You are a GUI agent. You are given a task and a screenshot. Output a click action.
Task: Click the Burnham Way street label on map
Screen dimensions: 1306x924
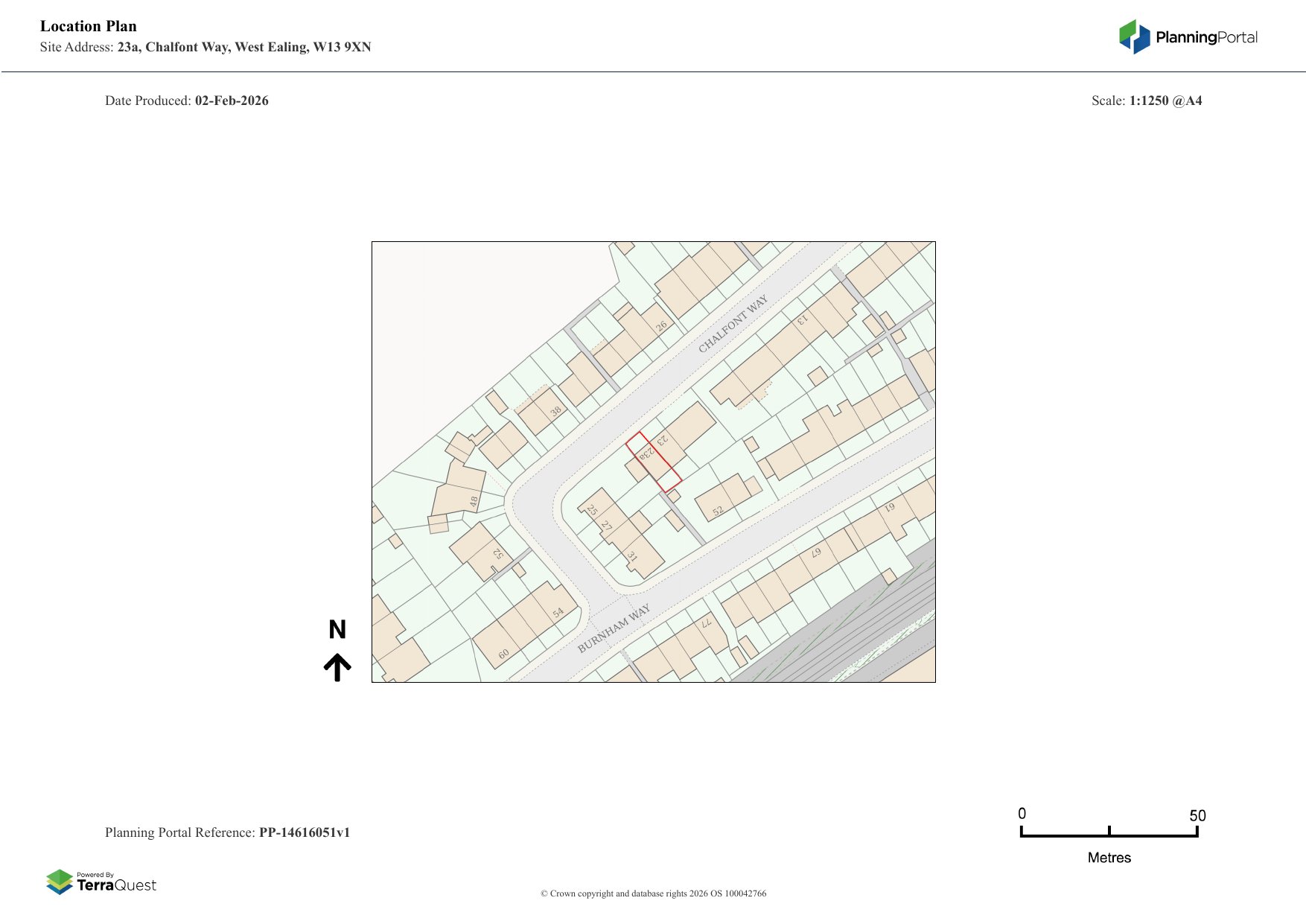tap(614, 628)
